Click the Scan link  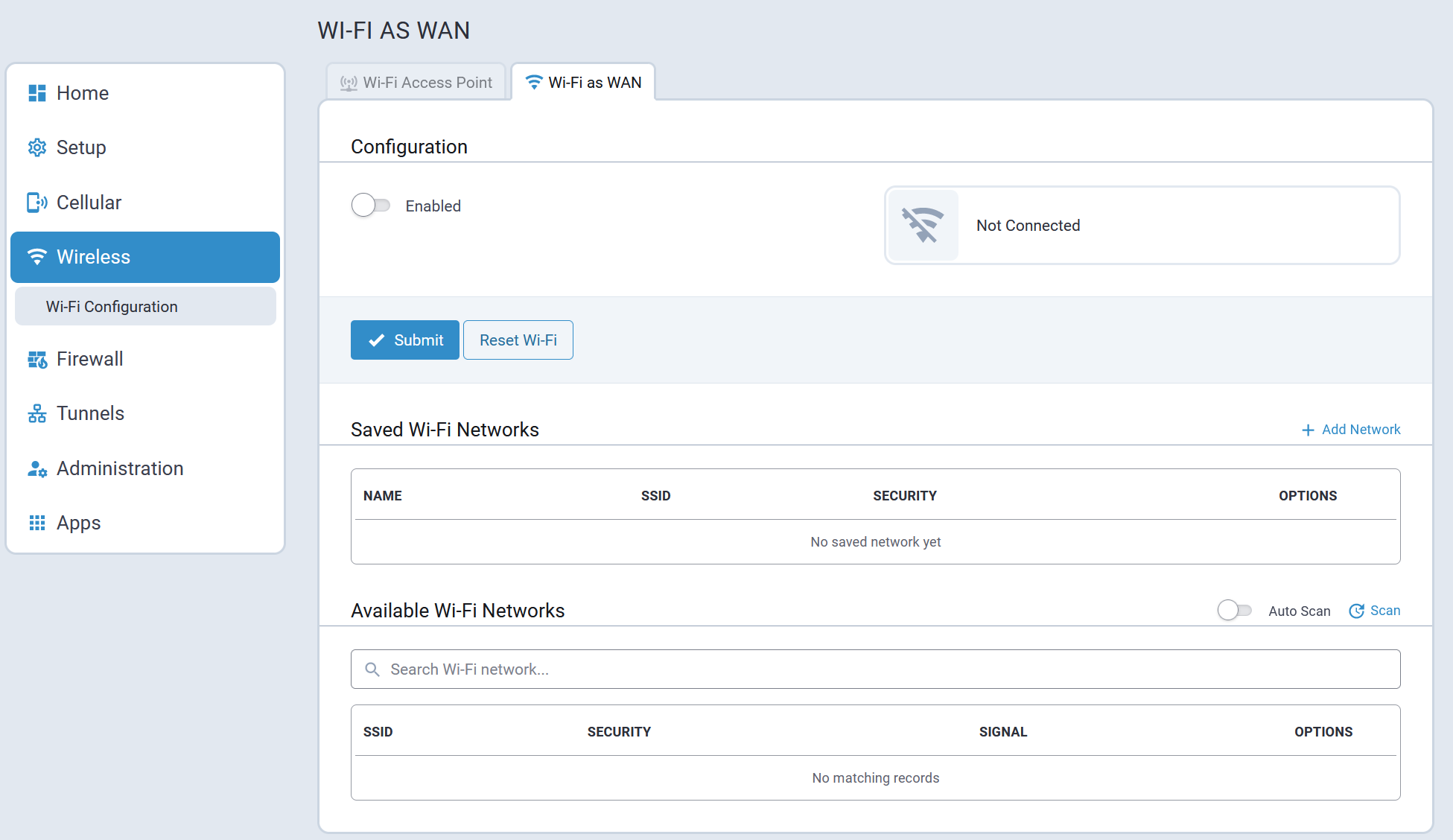[x=1384, y=611]
